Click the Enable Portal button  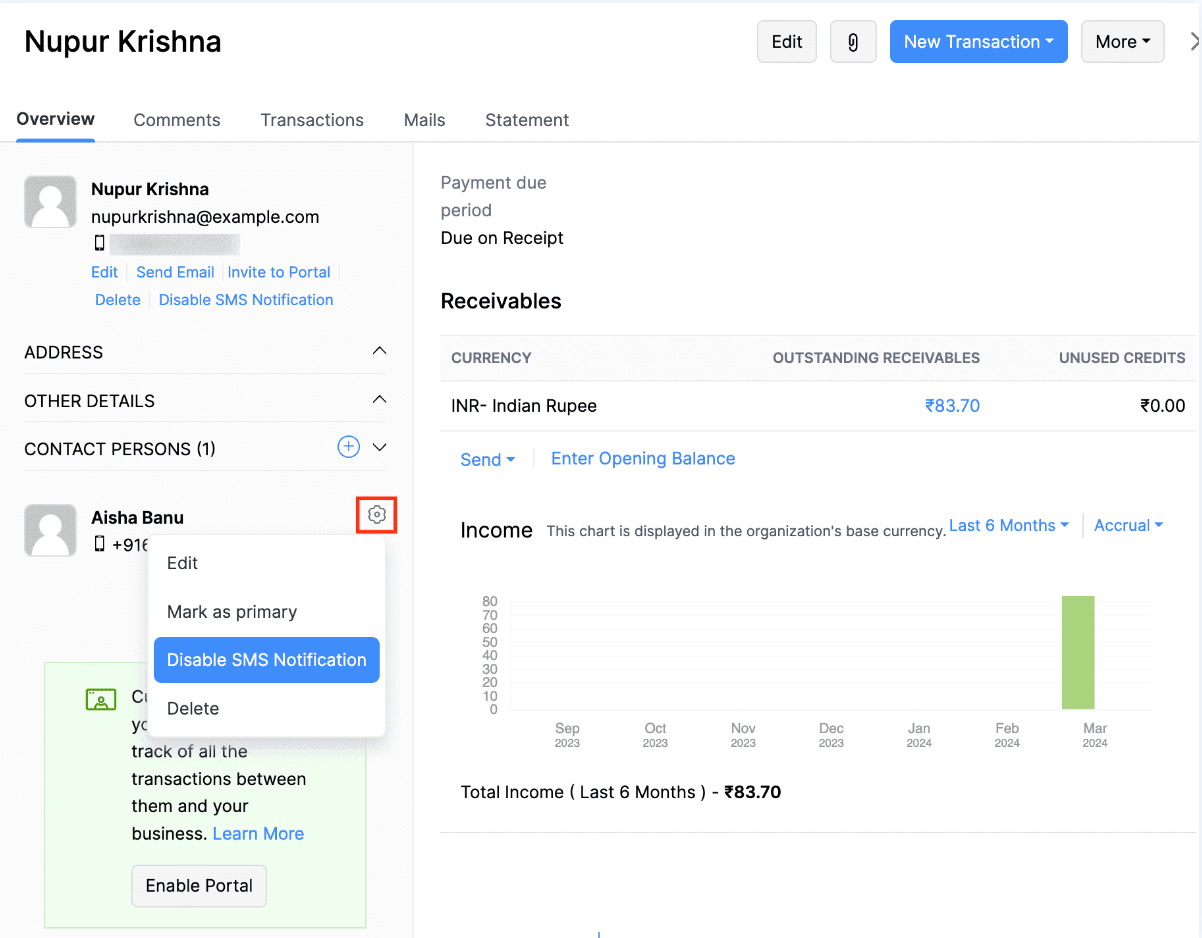pos(199,886)
